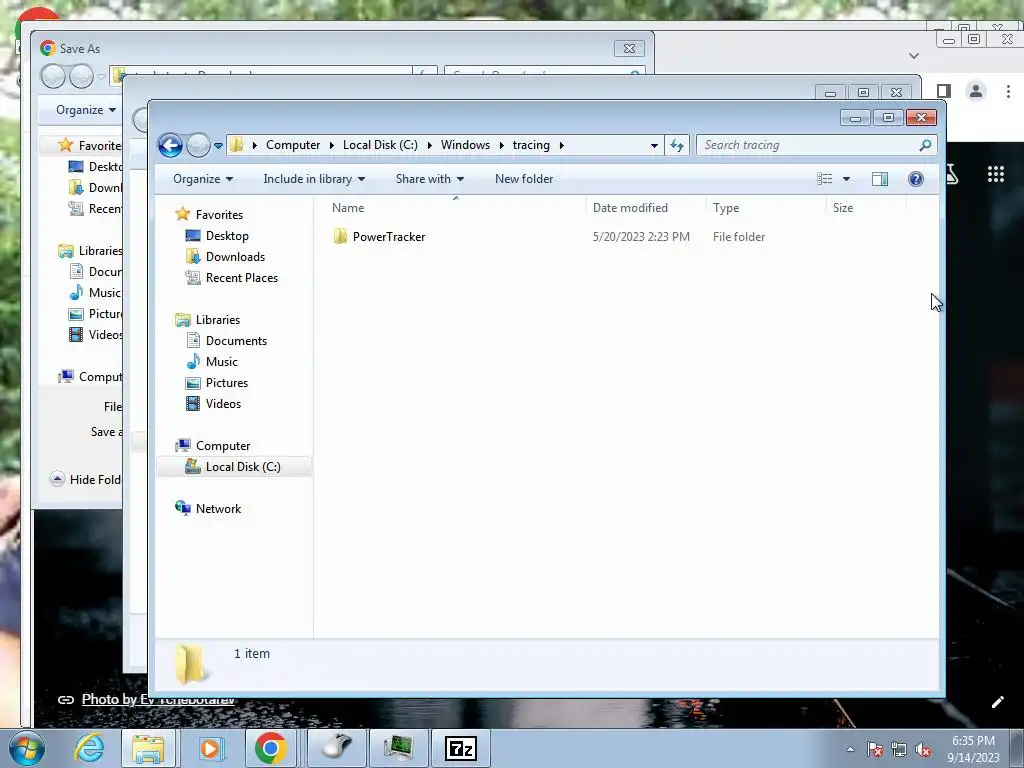Open the Pictures library
The image size is (1024, 768).
[x=227, y=383]
